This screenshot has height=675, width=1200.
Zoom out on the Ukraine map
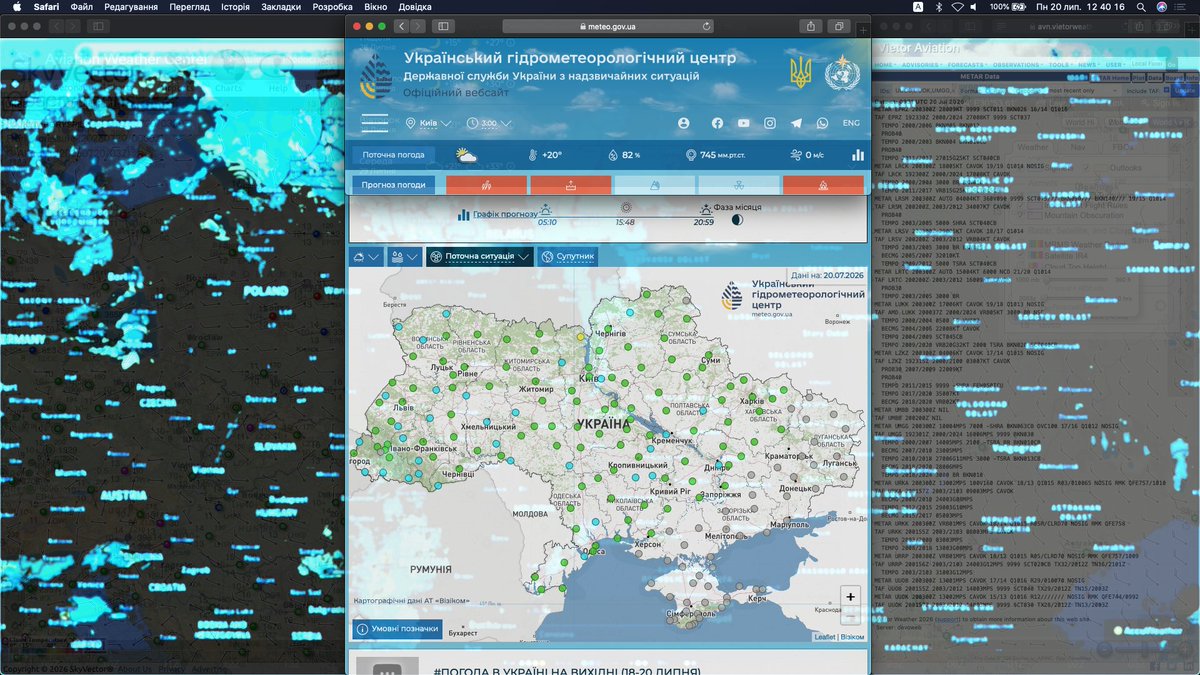point(850,615)
